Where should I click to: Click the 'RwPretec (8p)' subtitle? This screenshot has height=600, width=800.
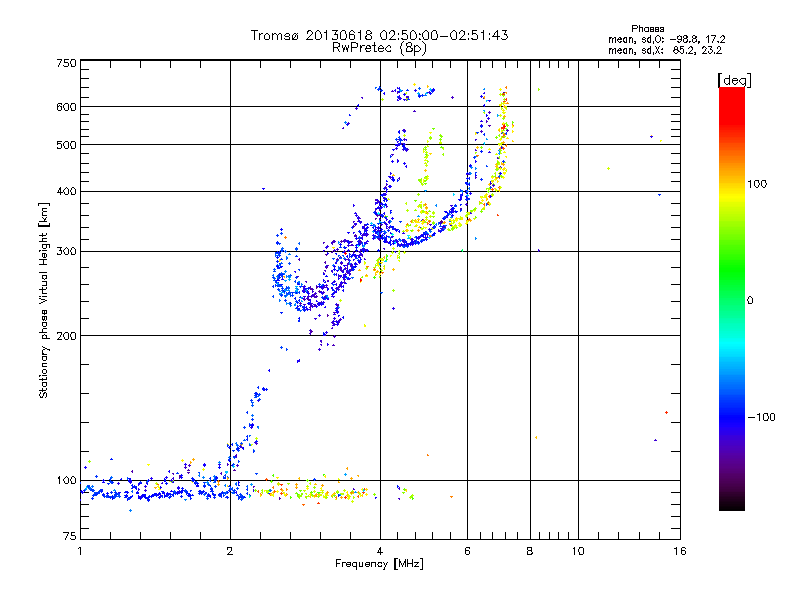pyautogui.click(x=379, y=48)
